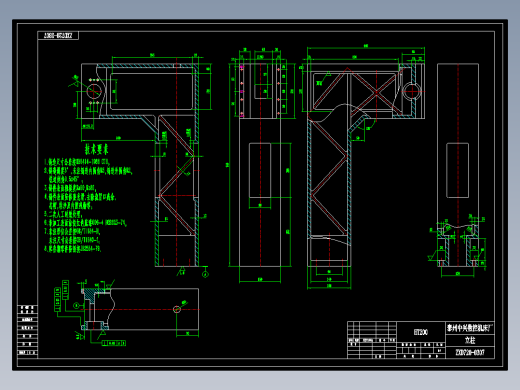Click the 技术要求 heading above the notes
Image resolution: width=520 pixels, height=390 pixels.
pos(97,149)
